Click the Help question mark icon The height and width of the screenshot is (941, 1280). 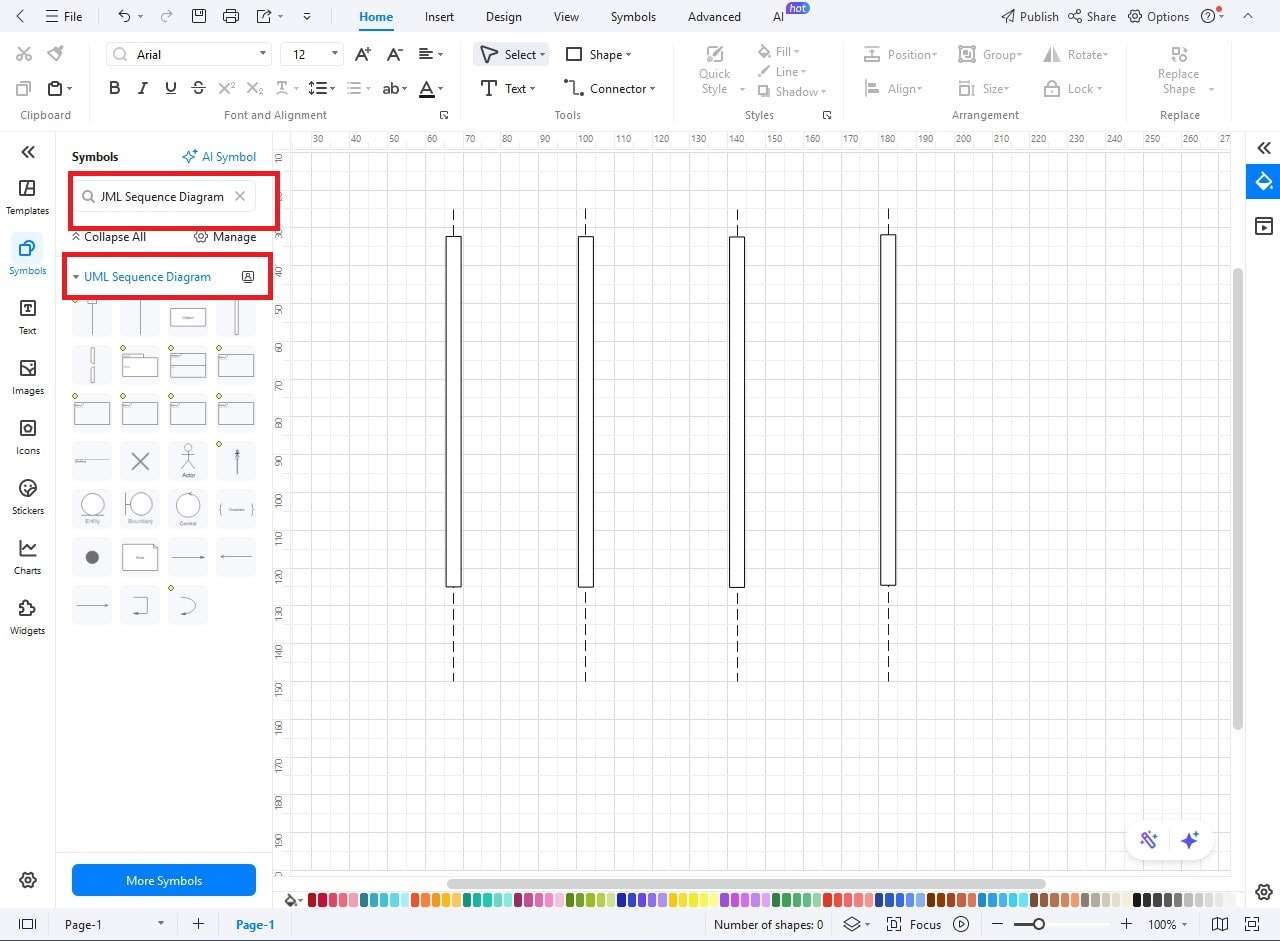click(x=1208, y=16)
